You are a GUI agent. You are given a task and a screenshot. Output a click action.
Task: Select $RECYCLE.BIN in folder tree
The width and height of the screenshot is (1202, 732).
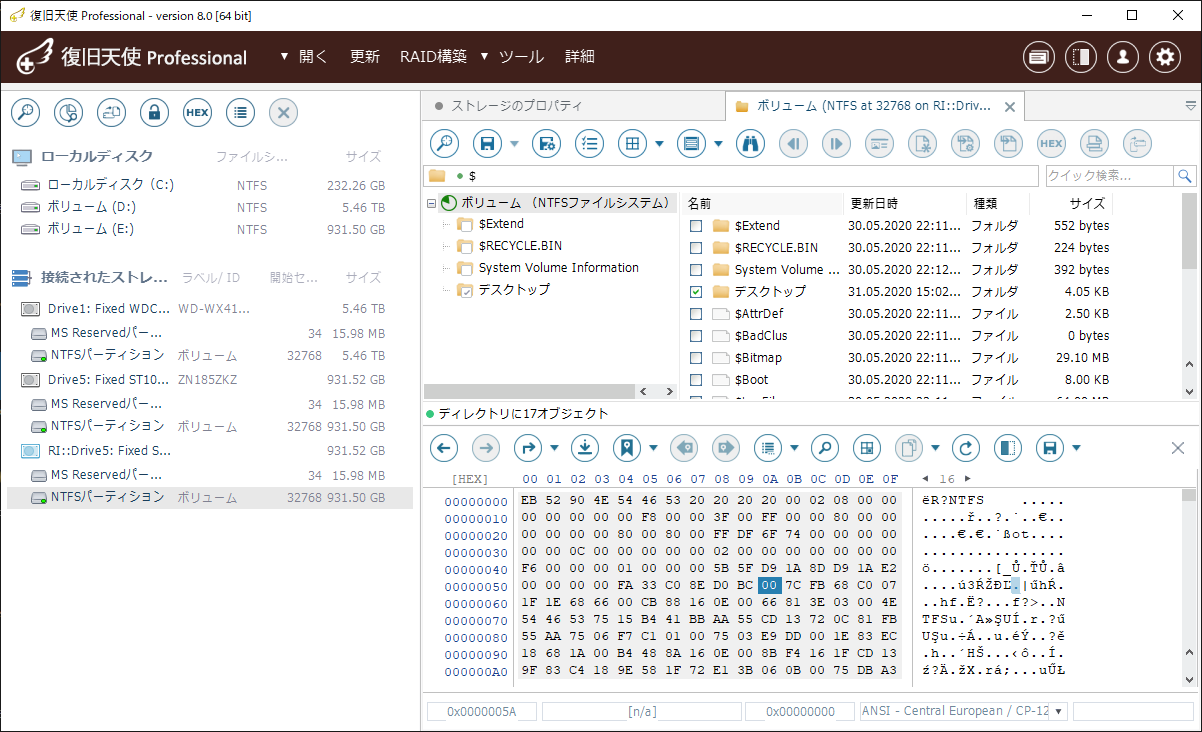tap(518, 246)
